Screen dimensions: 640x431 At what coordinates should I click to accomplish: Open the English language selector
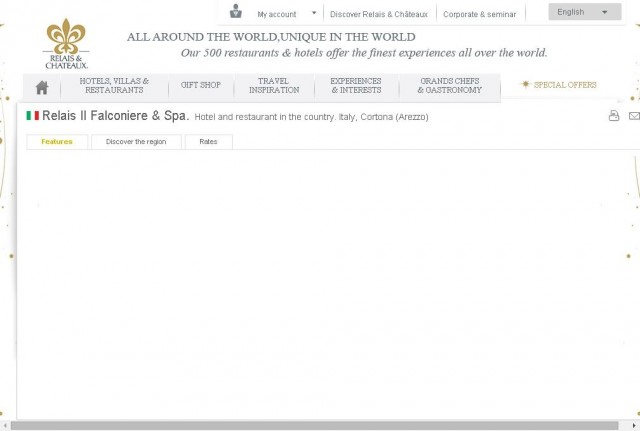coord(584,12)
